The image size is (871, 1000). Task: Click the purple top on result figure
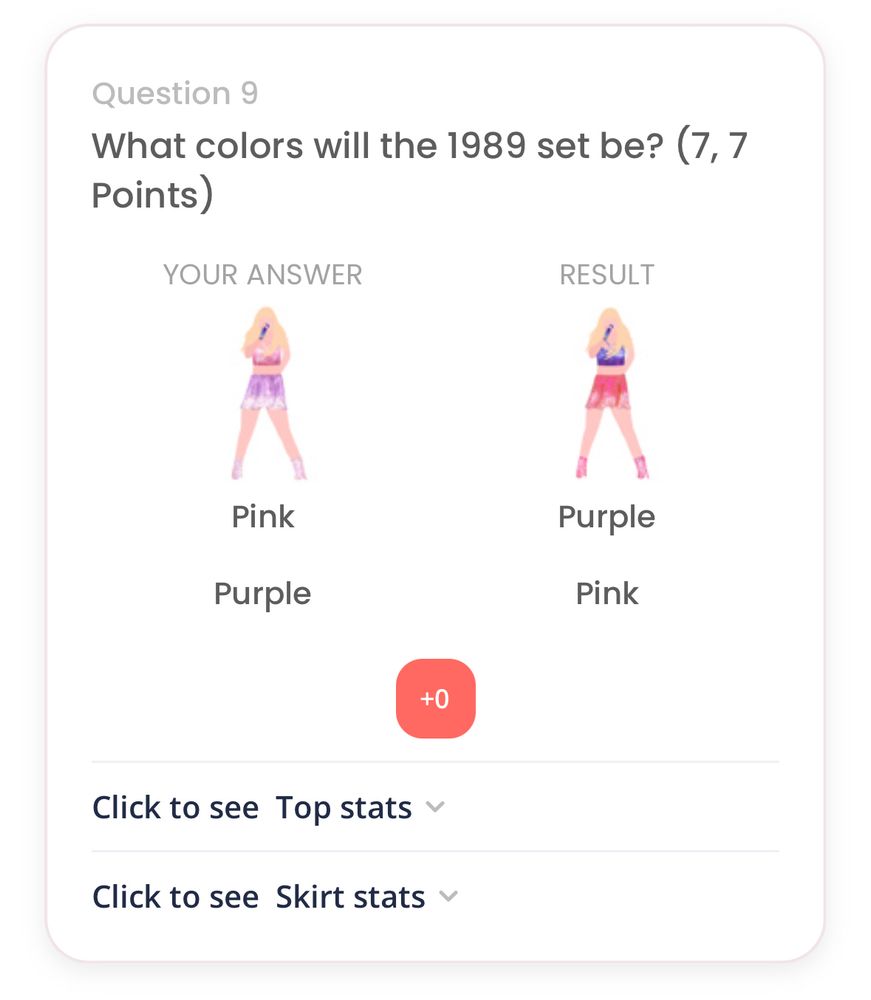[x=611, y=356]
